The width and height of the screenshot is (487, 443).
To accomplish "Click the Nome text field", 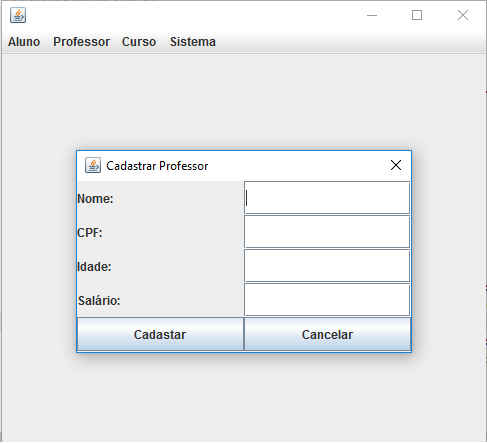I will 327,198.
